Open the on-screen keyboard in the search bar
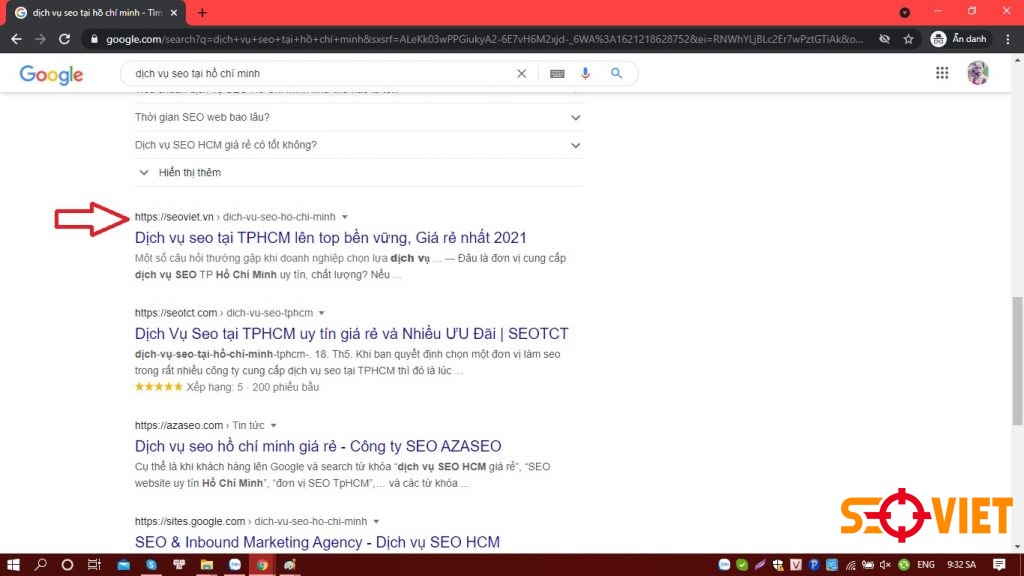The image size is (1024, 576). (x=556, y=73)
